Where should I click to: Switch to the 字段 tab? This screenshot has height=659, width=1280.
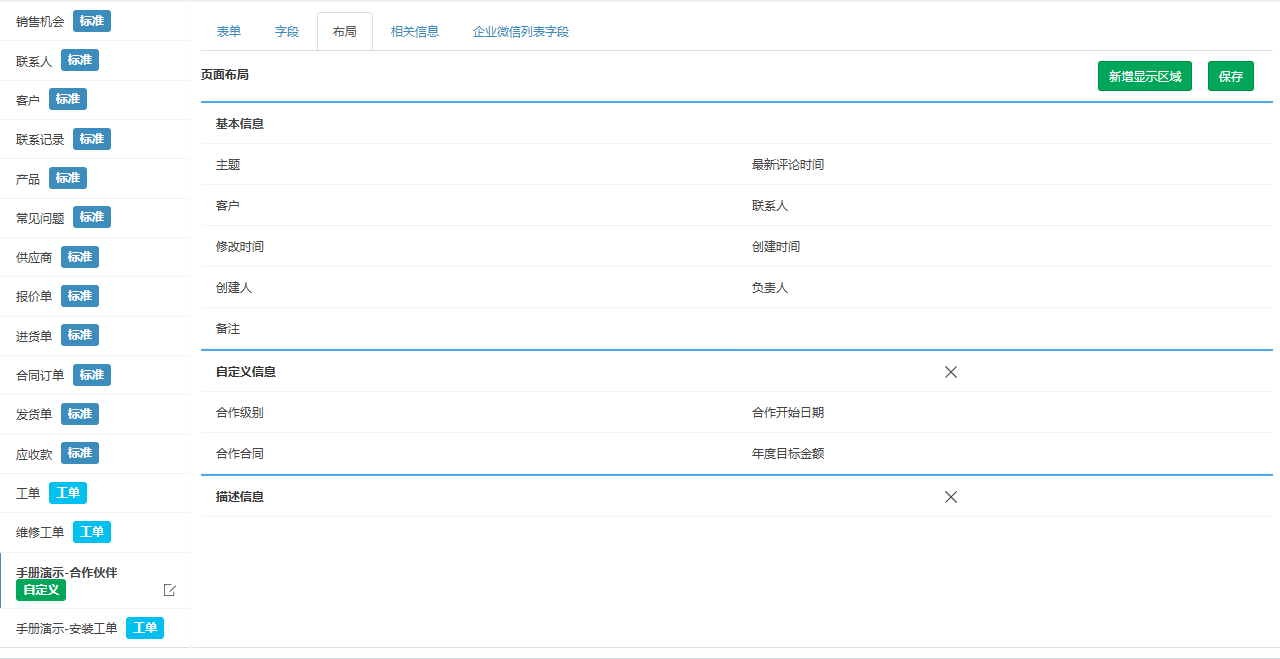click(287, 31)
